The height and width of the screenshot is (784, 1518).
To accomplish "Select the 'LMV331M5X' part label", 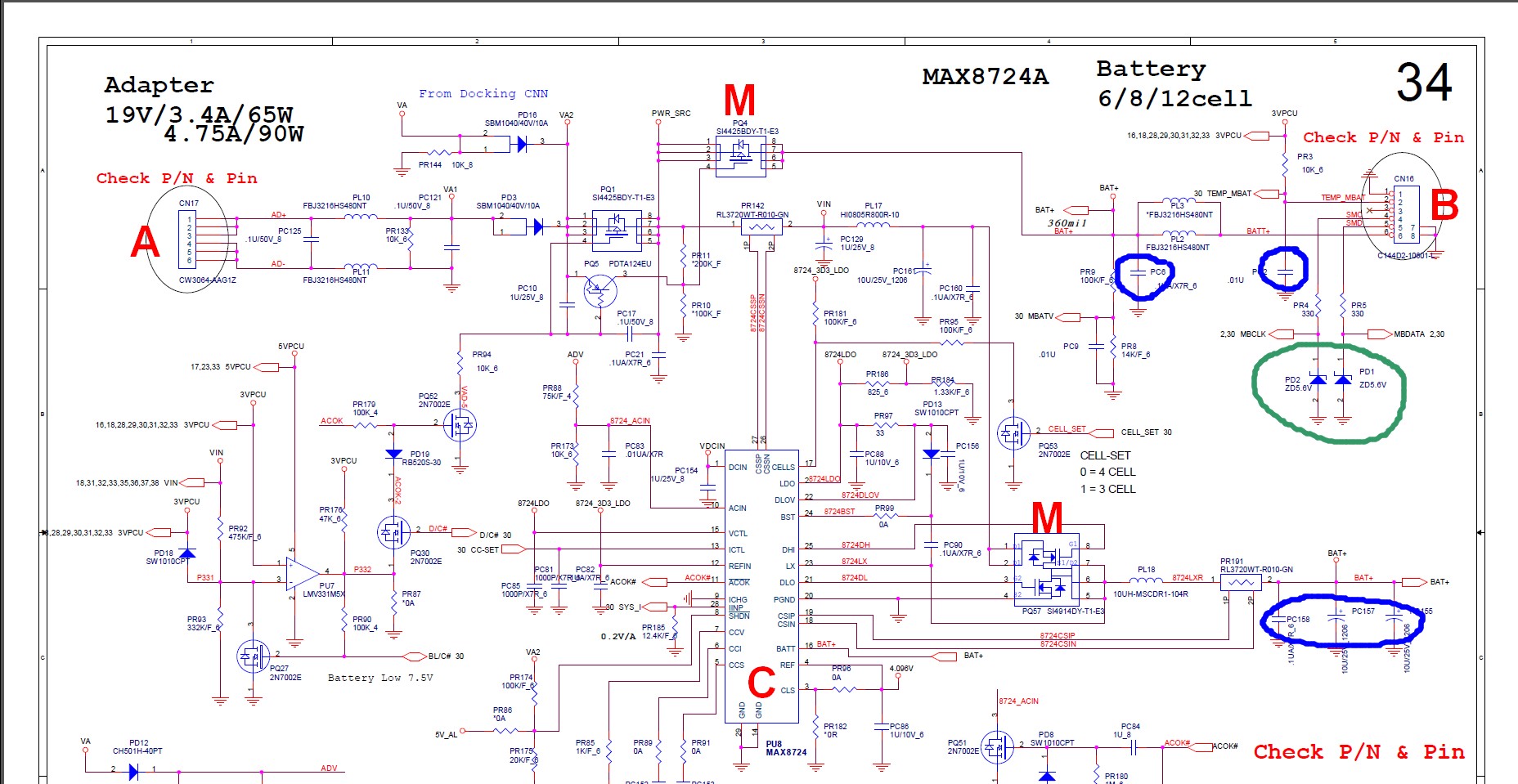I will point(324,594).
